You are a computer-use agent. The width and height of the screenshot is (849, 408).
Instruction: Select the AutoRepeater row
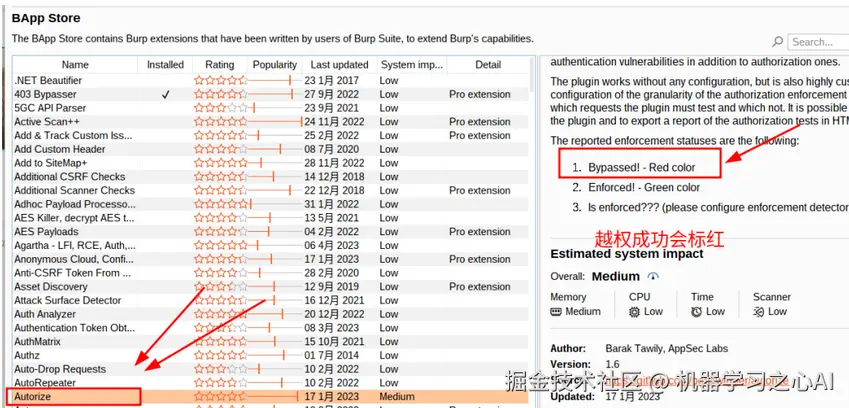coord(271,383)
